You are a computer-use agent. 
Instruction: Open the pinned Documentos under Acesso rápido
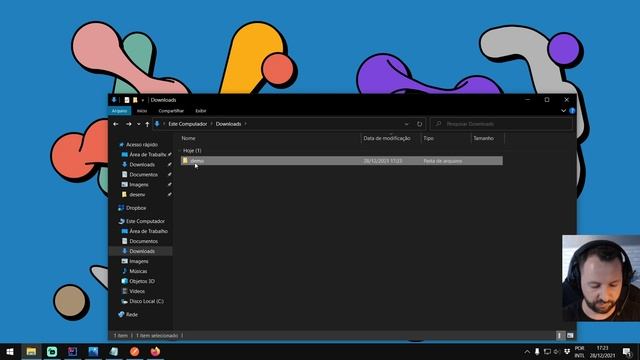pos(143,175)
